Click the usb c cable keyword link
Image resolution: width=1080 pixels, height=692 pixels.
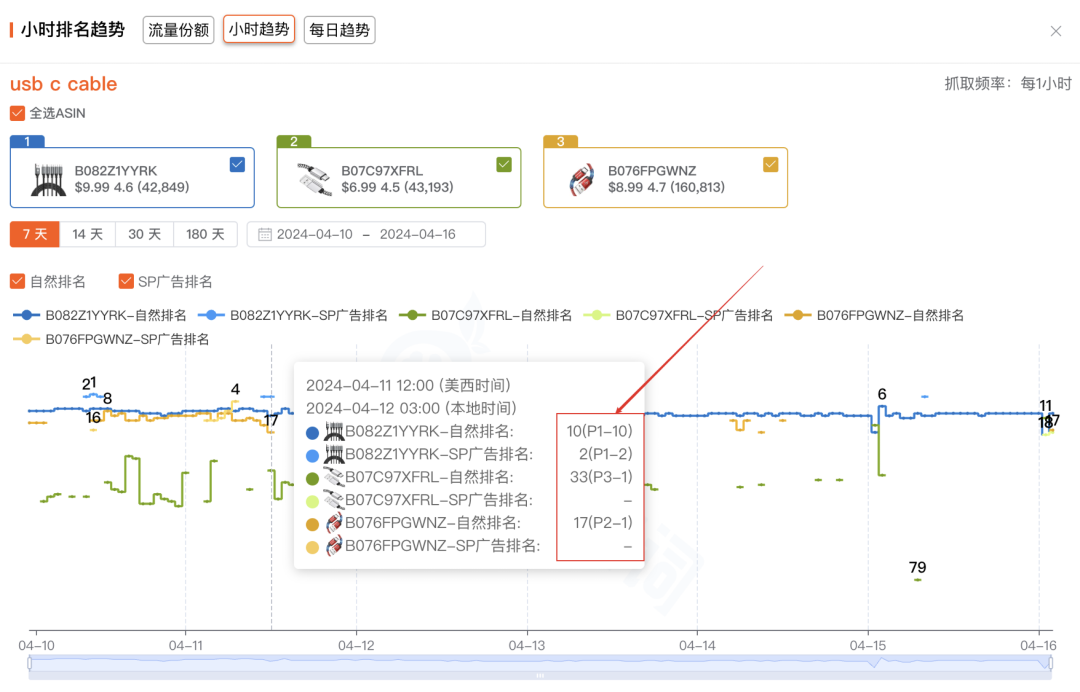pos(63,84)
